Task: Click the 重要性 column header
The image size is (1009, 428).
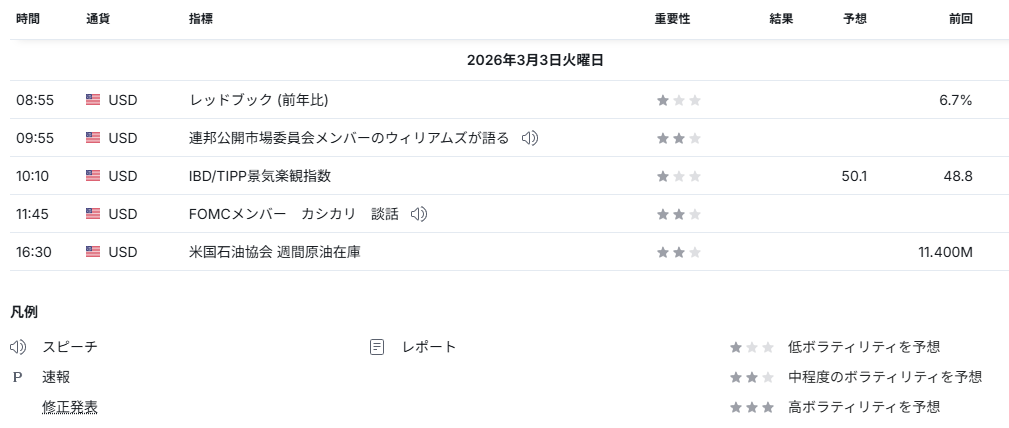Action: coord(672,19)
